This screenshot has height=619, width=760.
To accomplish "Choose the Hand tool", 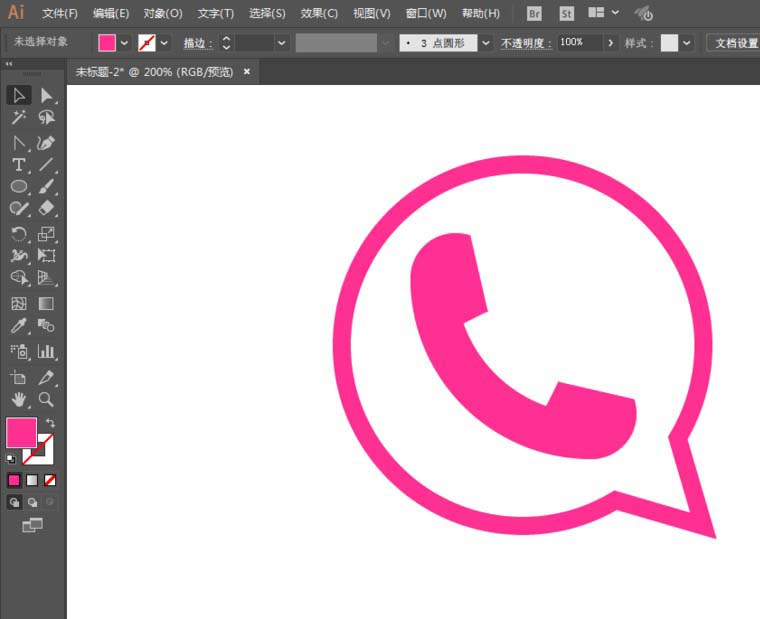I will point(19,399).
